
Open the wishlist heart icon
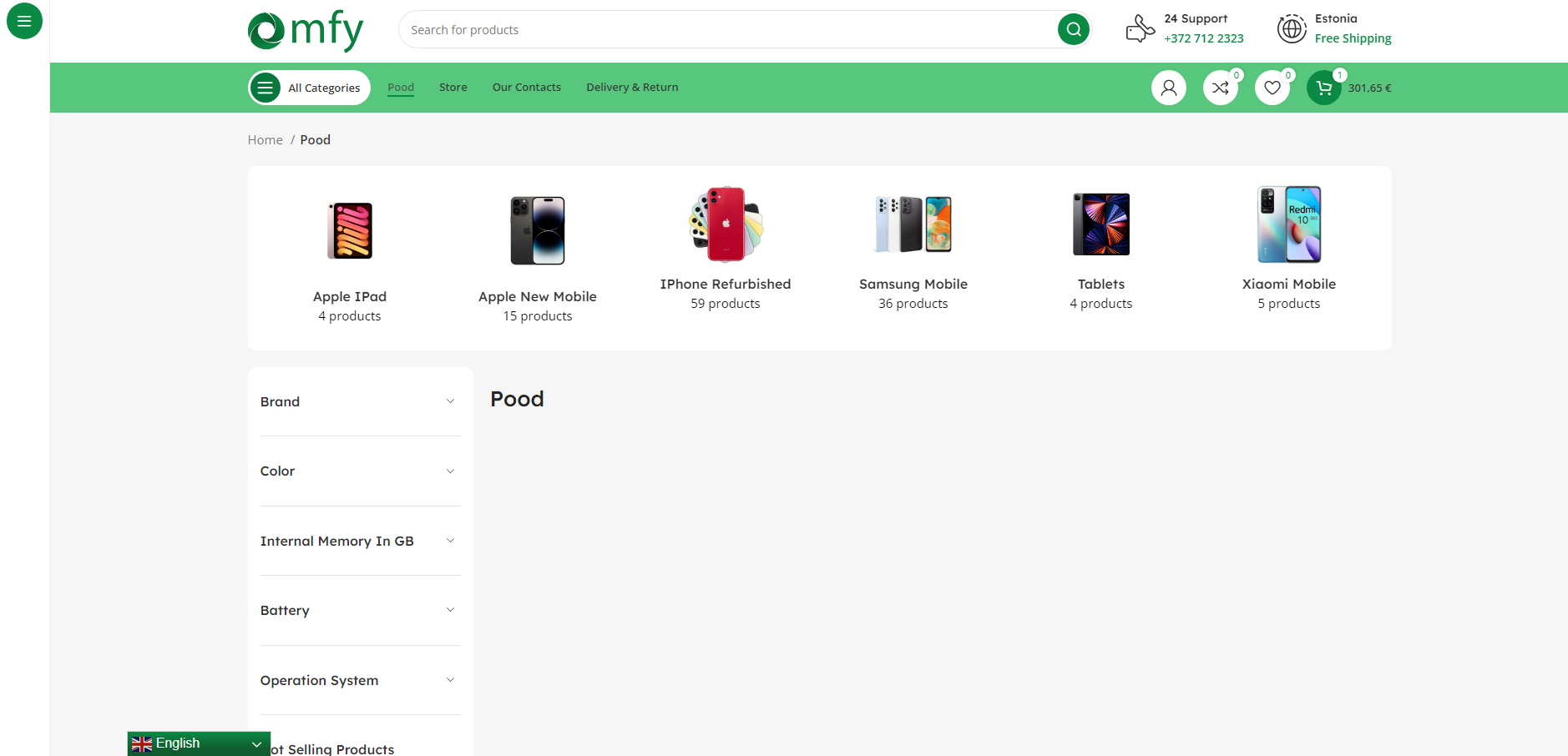(1272, 88)
